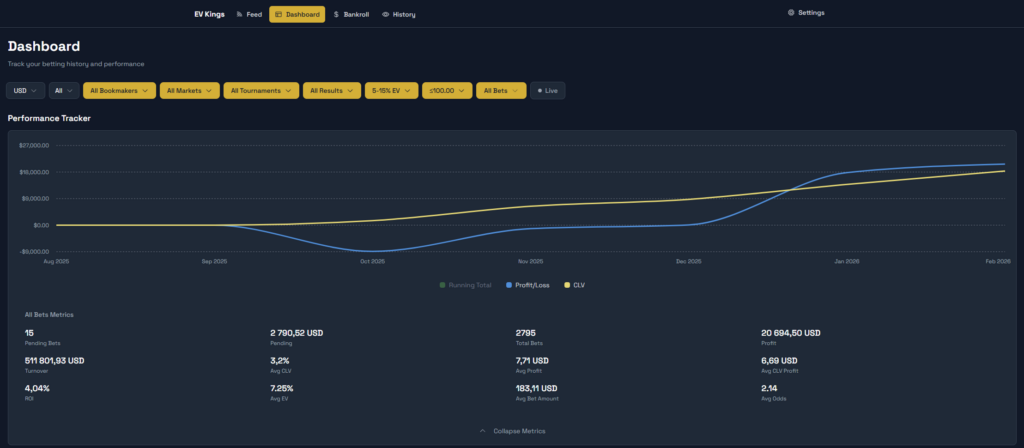
Task: Click the Collapse Metrics chevron icon
Action: click(483, 431)
